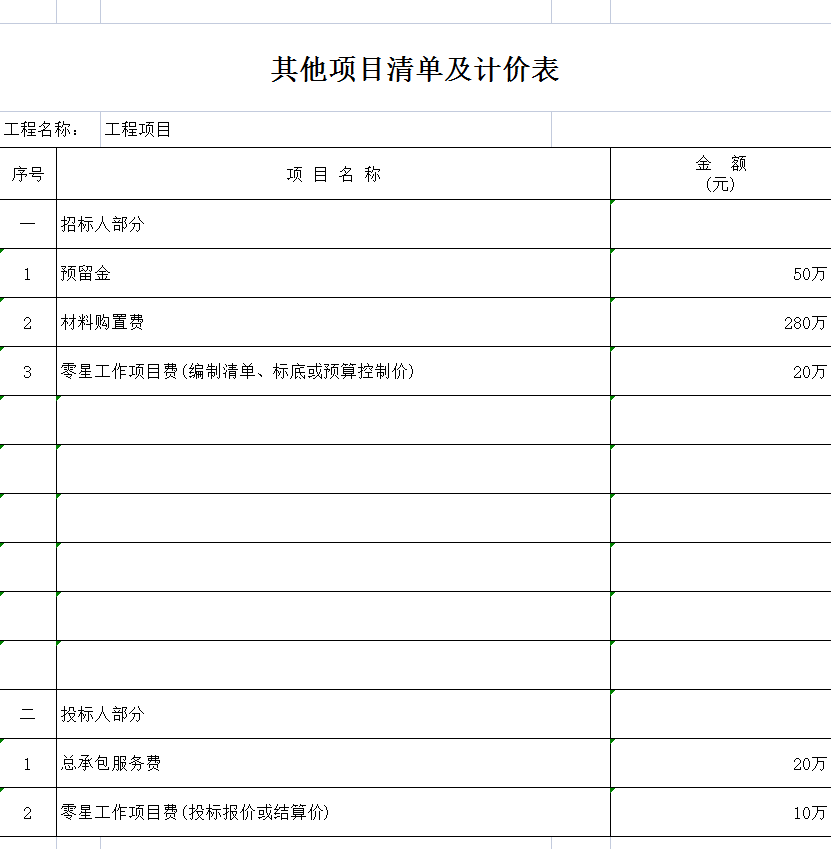Select the amount cell beside 零星工作项目费(编制清单
Screen dimensions: 831x849
[721, 371]
